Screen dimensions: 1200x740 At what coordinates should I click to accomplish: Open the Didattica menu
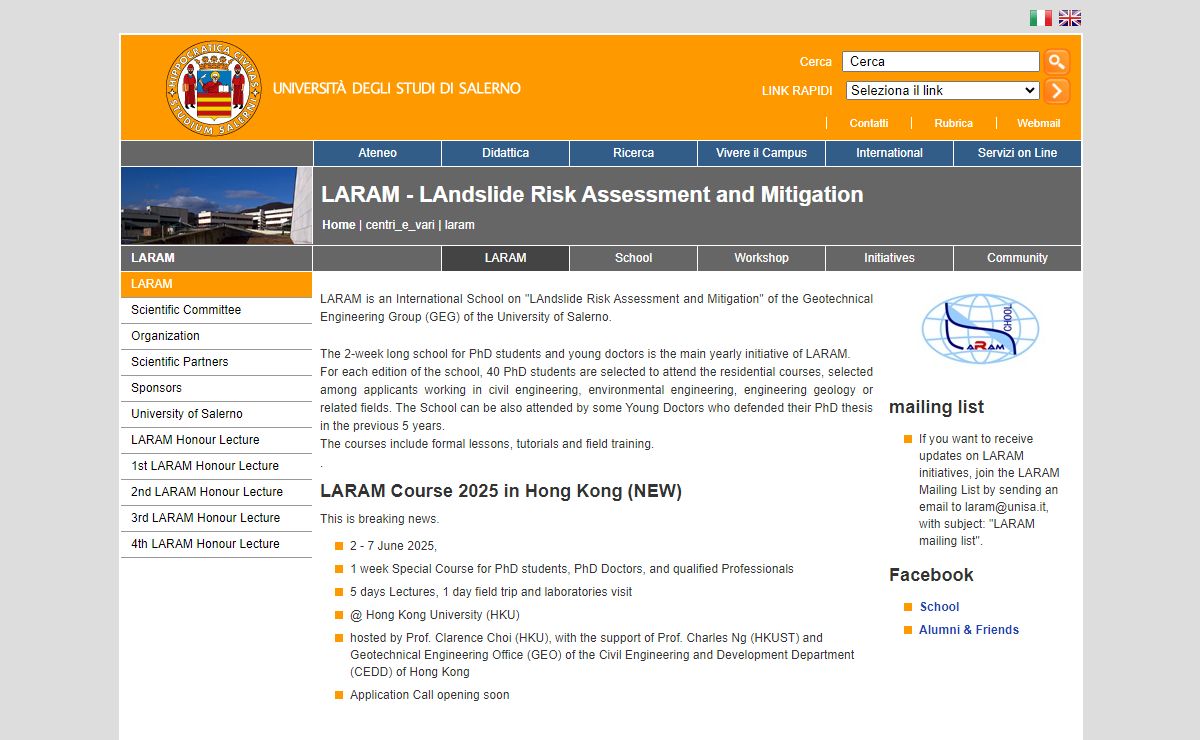(x=505, y=153)
